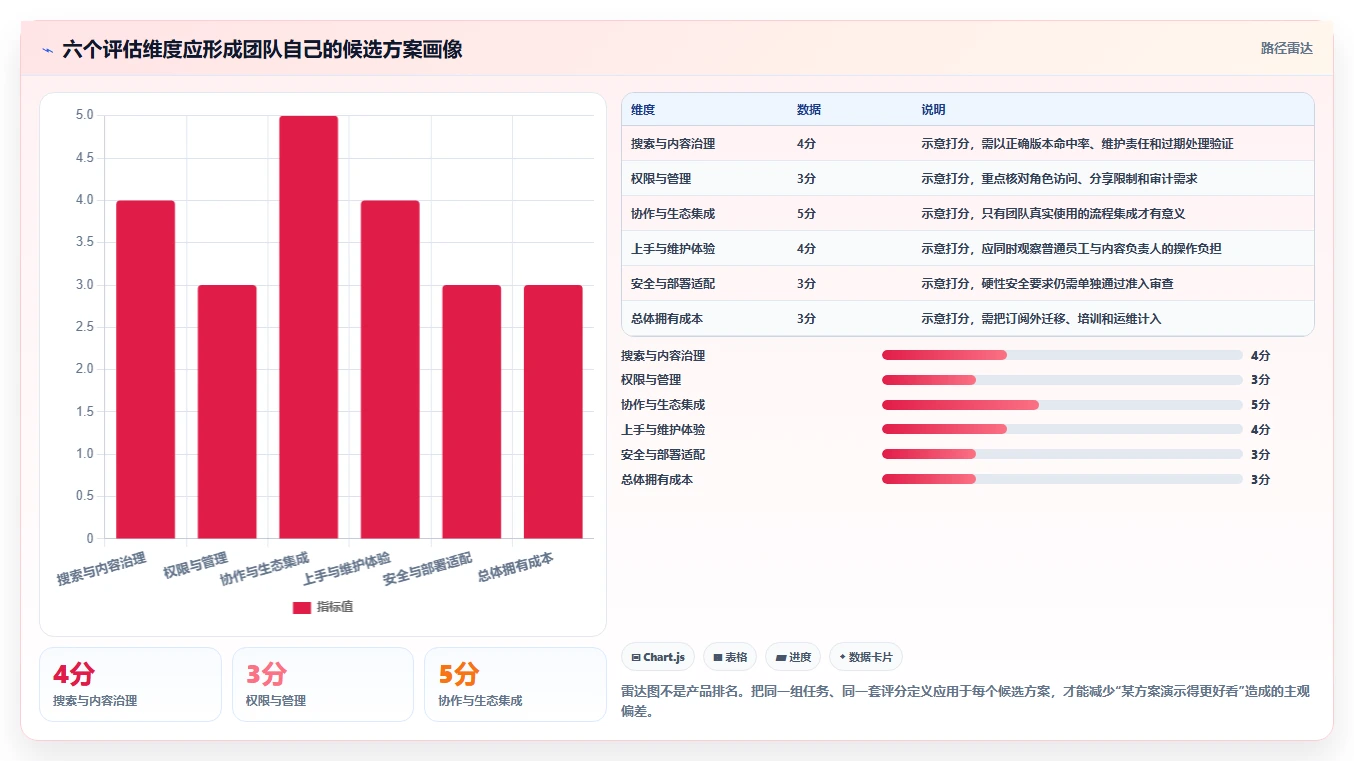Click the 5.0 tick on the chart's y-axis

[84, 115]
